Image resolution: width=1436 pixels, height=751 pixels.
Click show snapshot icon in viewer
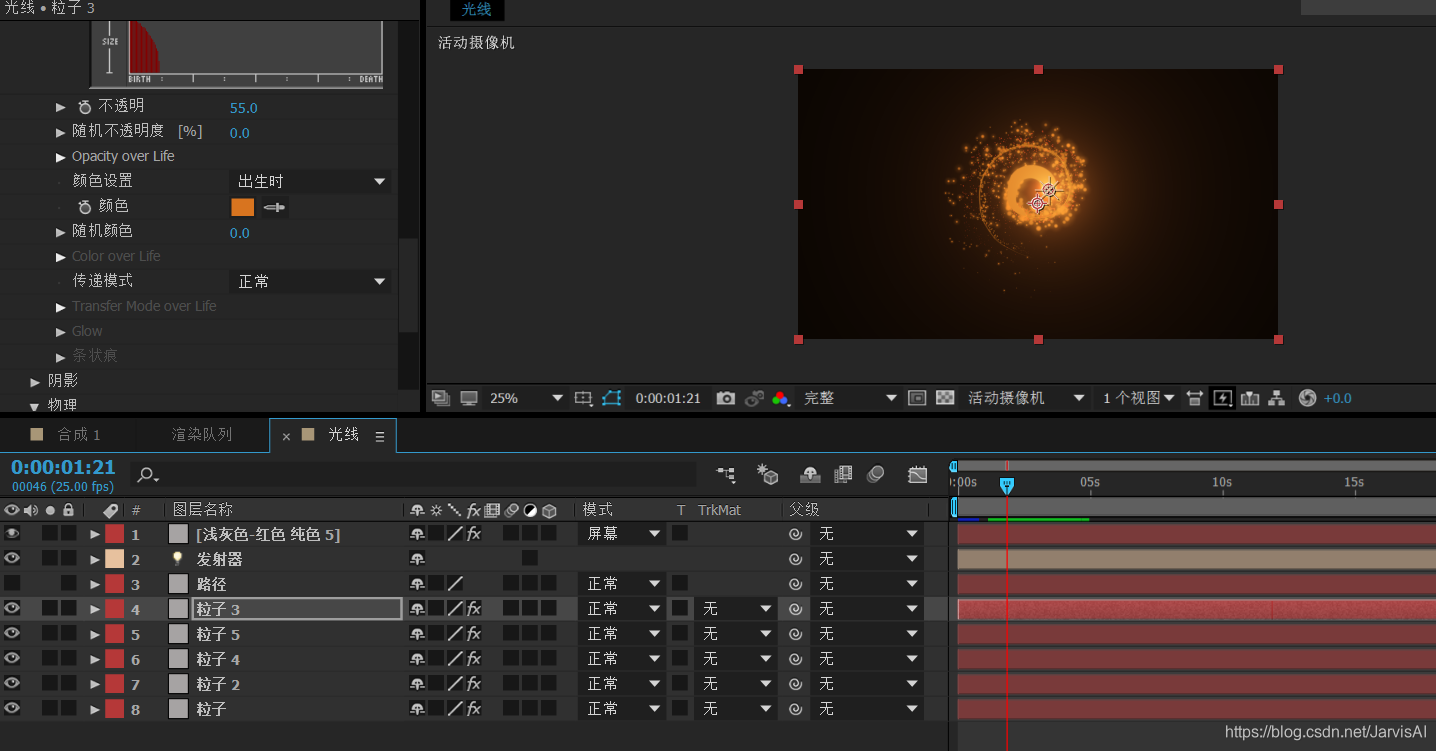[x=755, y=398]
